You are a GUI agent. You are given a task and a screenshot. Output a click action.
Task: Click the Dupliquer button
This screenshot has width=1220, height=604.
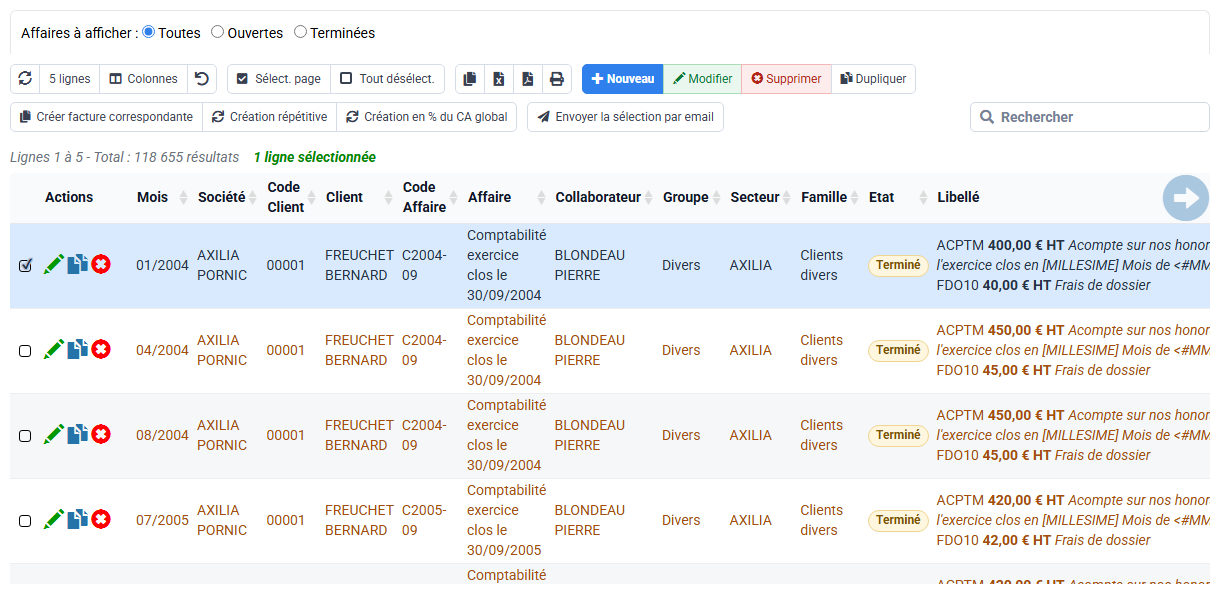(x=873, y=79)
